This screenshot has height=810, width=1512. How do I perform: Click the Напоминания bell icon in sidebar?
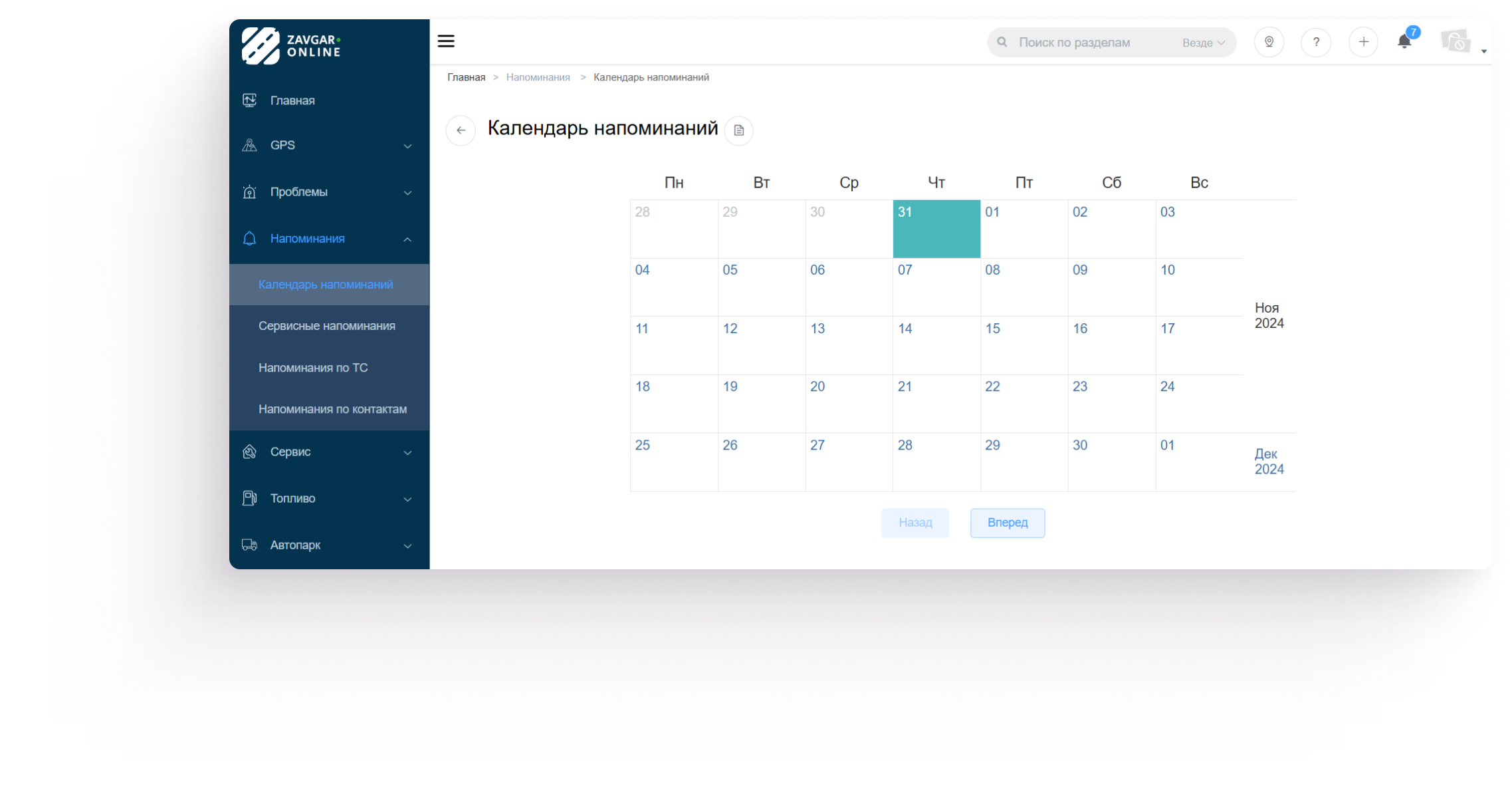(249, 238)
